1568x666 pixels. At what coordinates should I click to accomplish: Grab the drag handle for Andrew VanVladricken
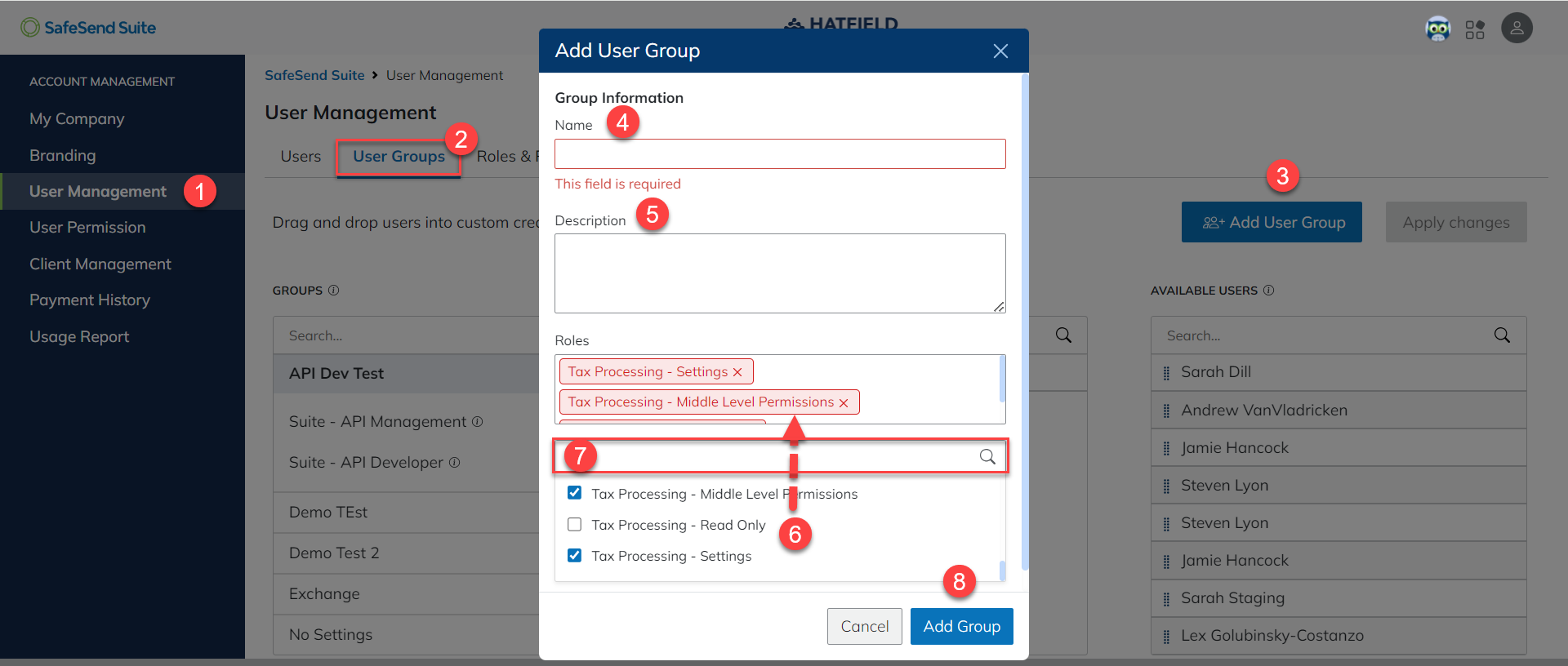1166,411
